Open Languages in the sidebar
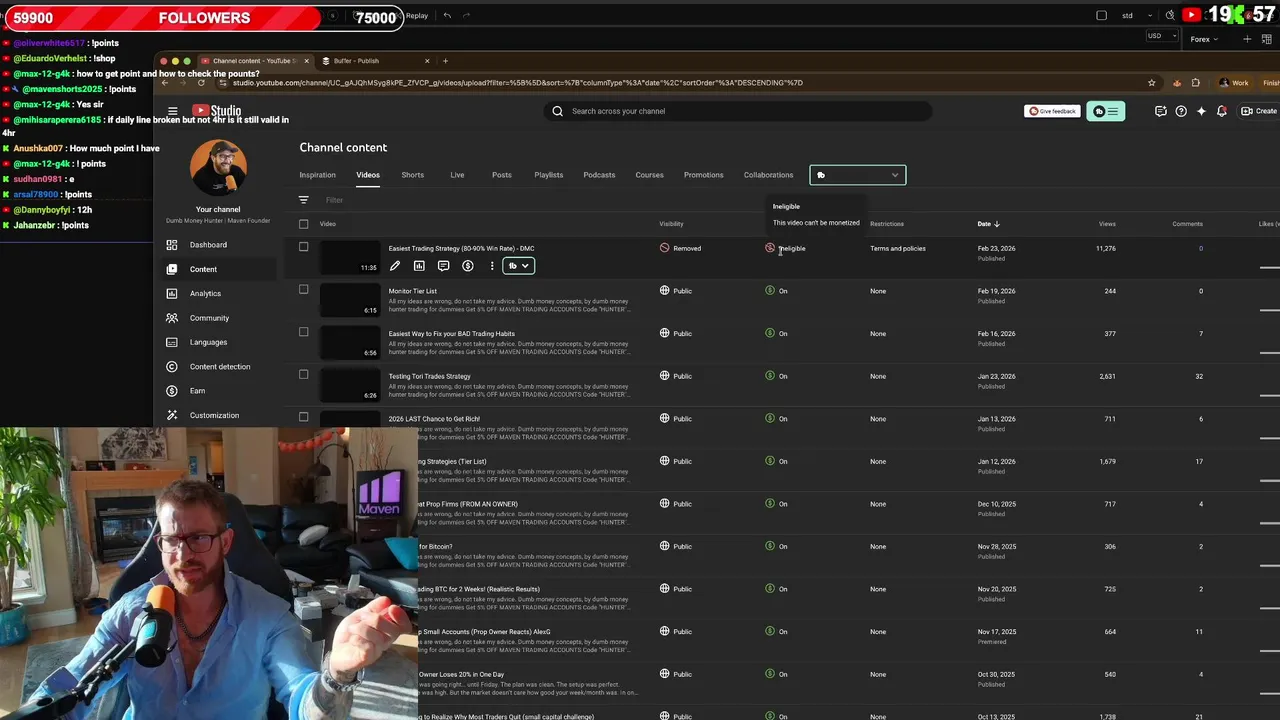Image resolution: width=1280 pixels, height=720 pixels. point(208,342)
